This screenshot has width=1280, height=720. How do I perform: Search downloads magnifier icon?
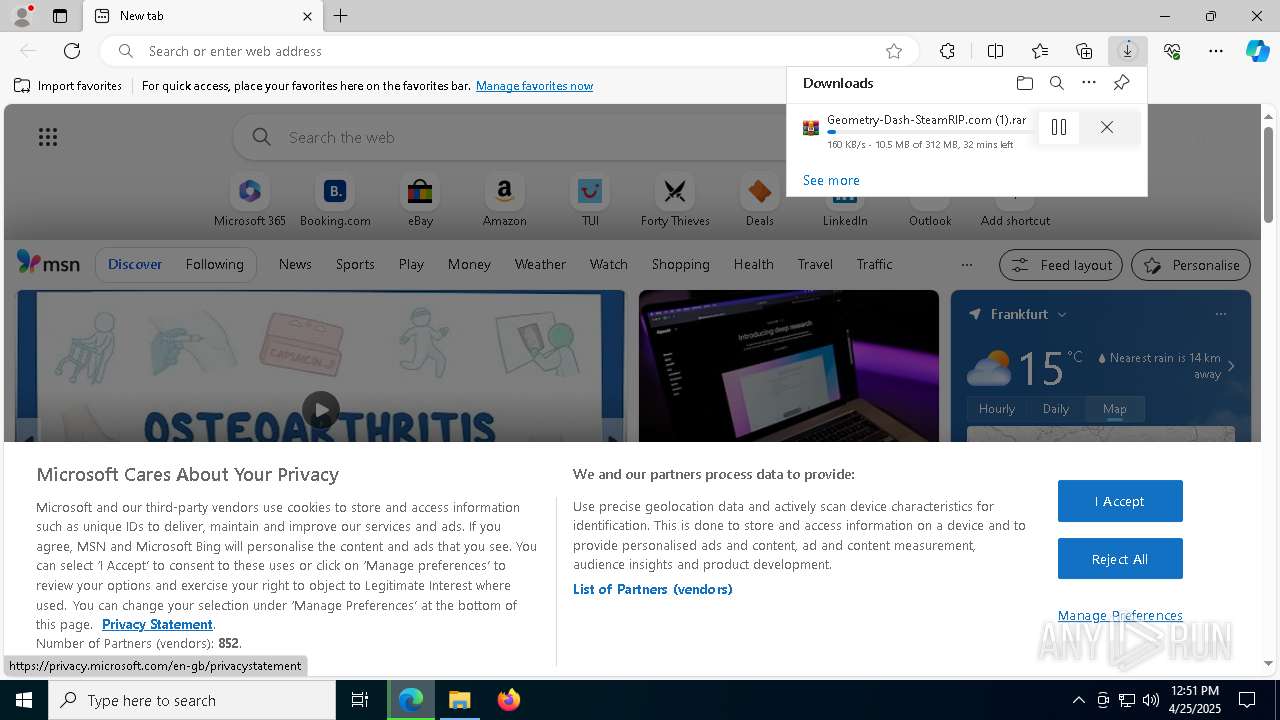1057,83
